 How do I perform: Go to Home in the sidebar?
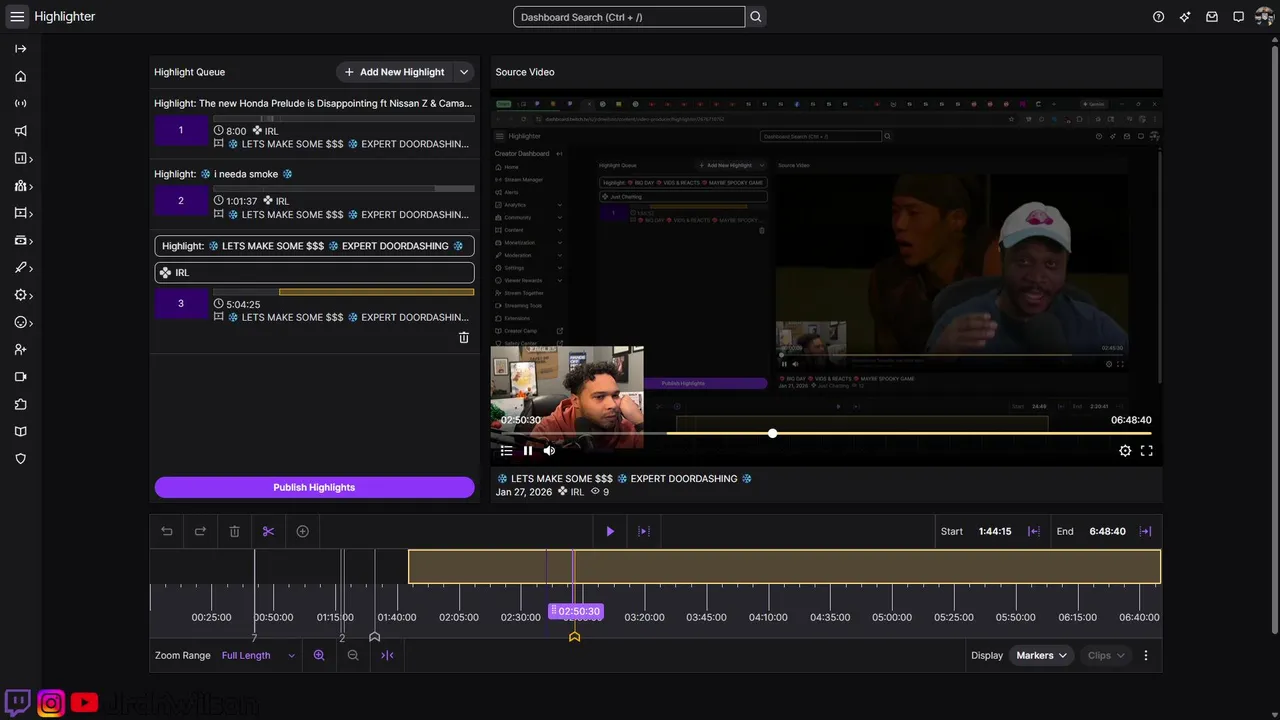click(20, 76)
